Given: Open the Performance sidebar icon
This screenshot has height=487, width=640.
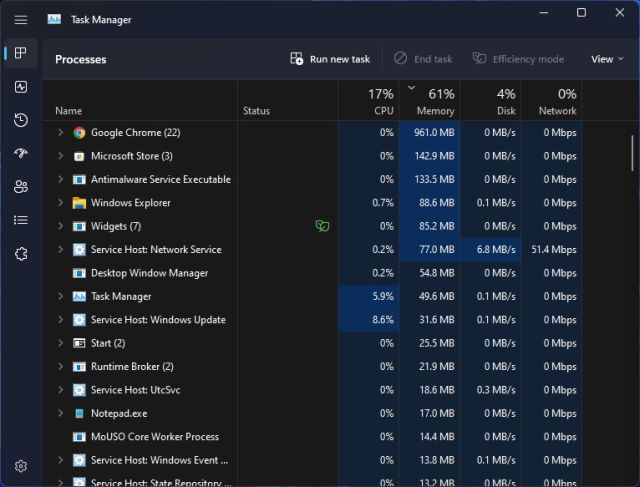Looking at the screenshot, I should pyautogui.click(x=21, y=87).
